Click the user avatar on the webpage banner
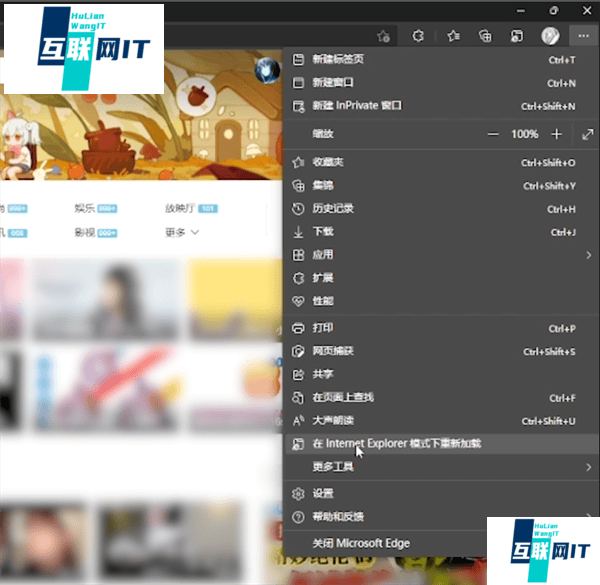600x585 pixels. point(267,70)
